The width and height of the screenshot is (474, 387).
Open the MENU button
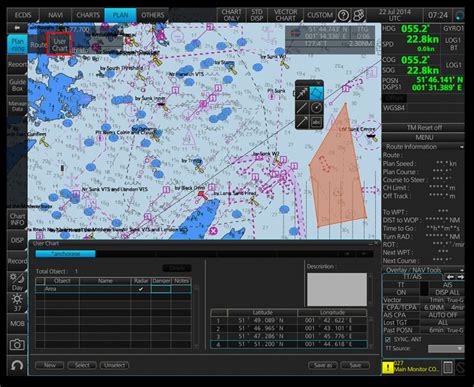[423, 137]
